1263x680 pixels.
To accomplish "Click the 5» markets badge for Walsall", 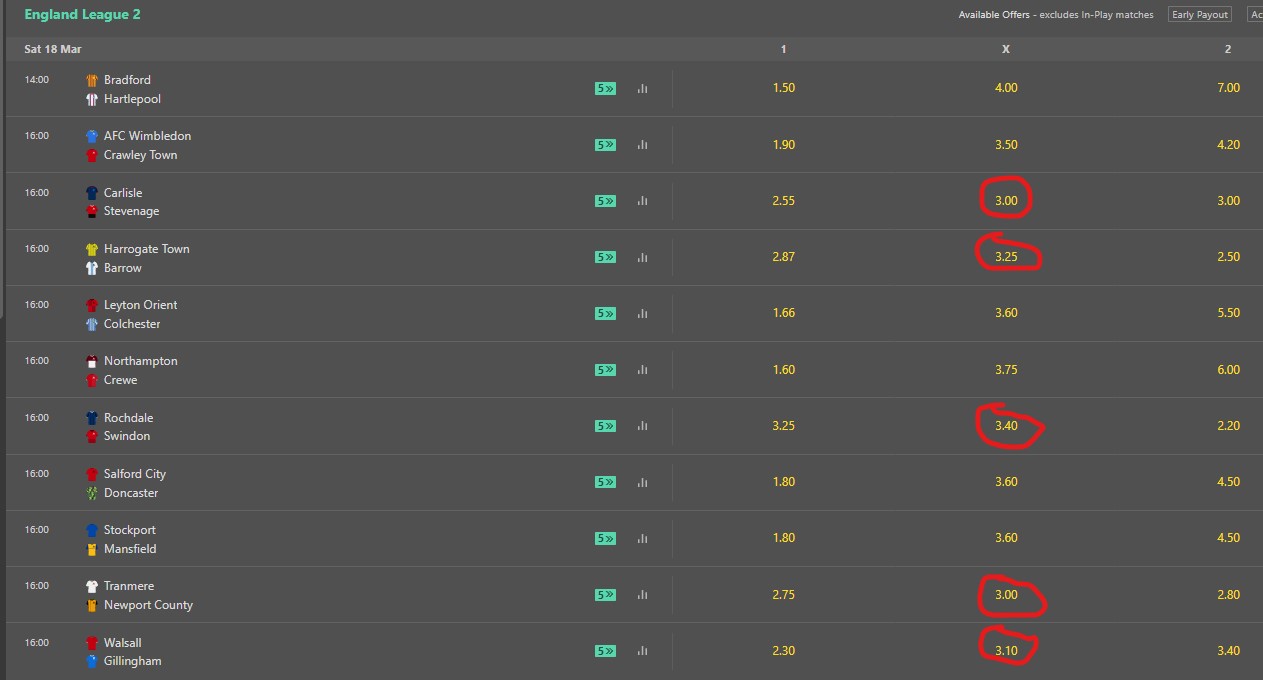I will point(605,651).
